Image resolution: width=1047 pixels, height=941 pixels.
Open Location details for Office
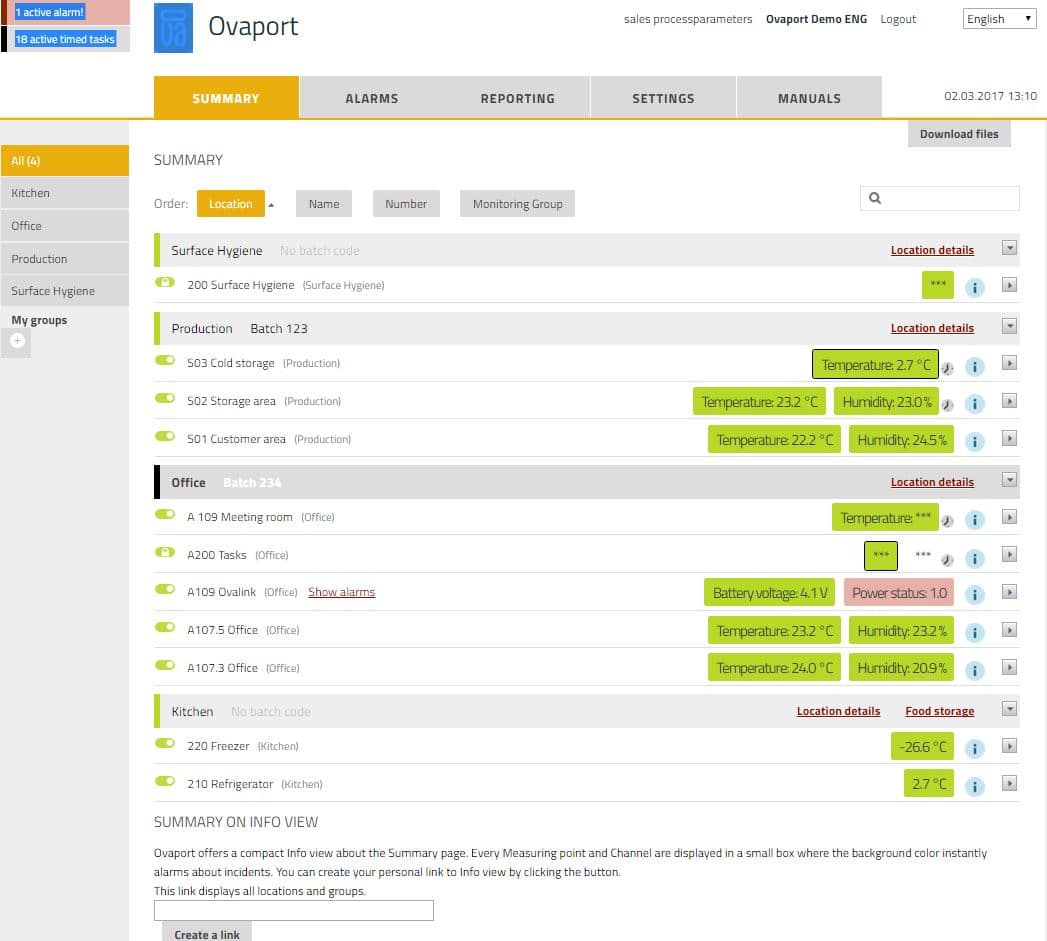click(932, 481)
